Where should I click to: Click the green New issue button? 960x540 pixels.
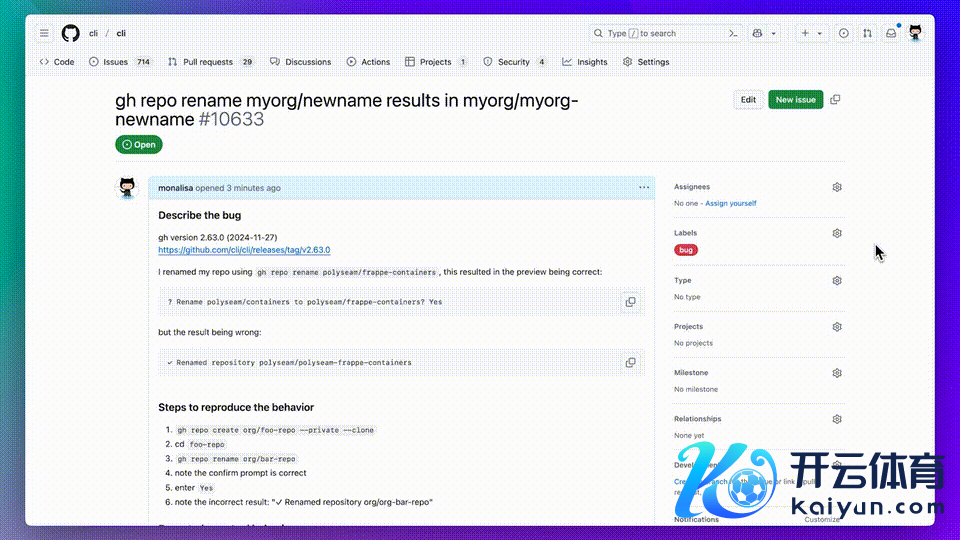pyautogui.click(x=795, y=100)
